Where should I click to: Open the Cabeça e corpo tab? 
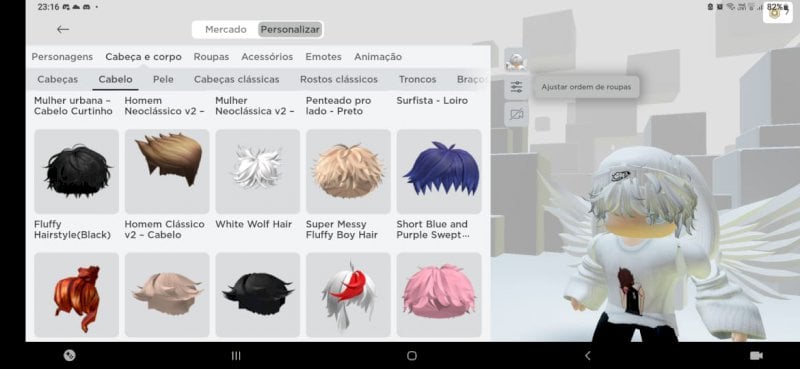[x=143, y=57]
